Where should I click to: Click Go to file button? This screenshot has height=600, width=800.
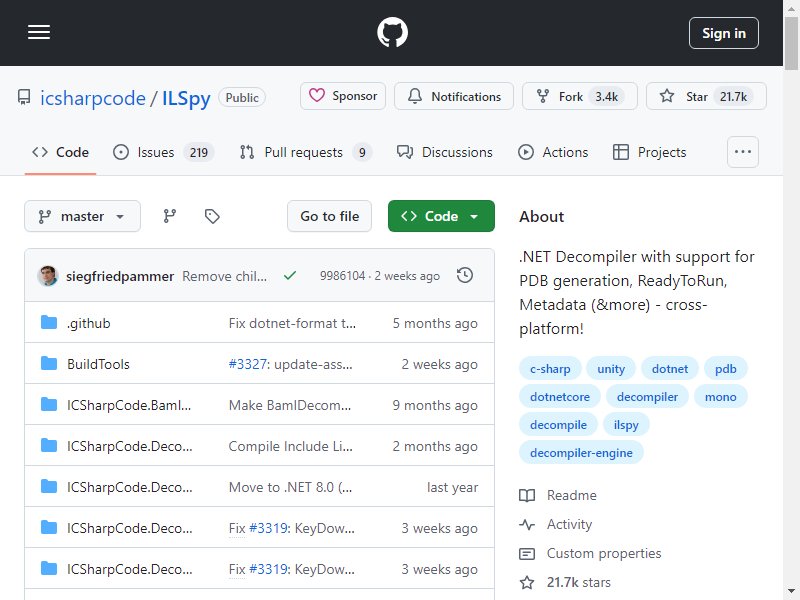[329, 216]
